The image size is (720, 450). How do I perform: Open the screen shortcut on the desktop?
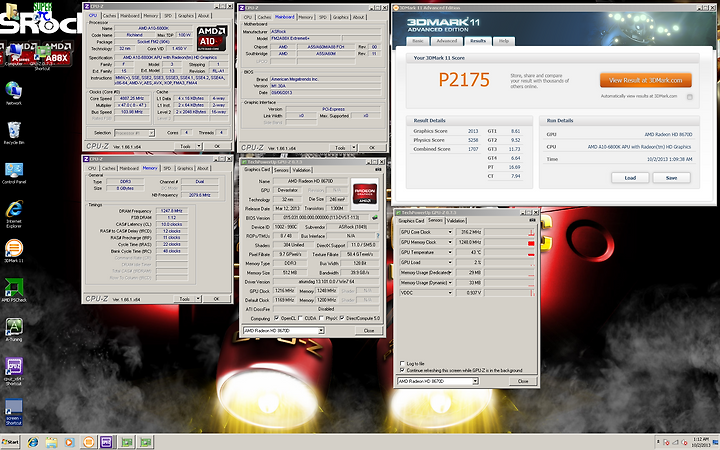click(14, 411)
